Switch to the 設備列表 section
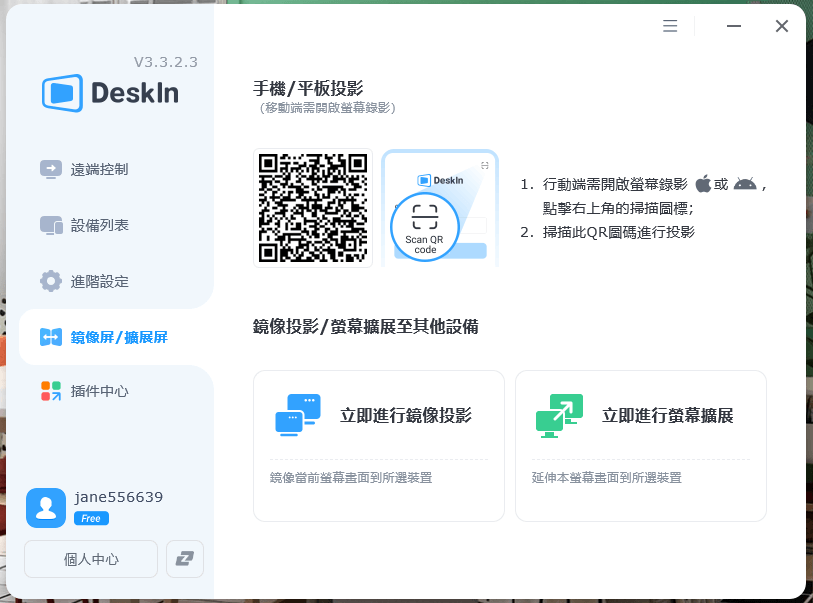The height and width of the screenshot is (603, 813). click(x=108, y=225)
